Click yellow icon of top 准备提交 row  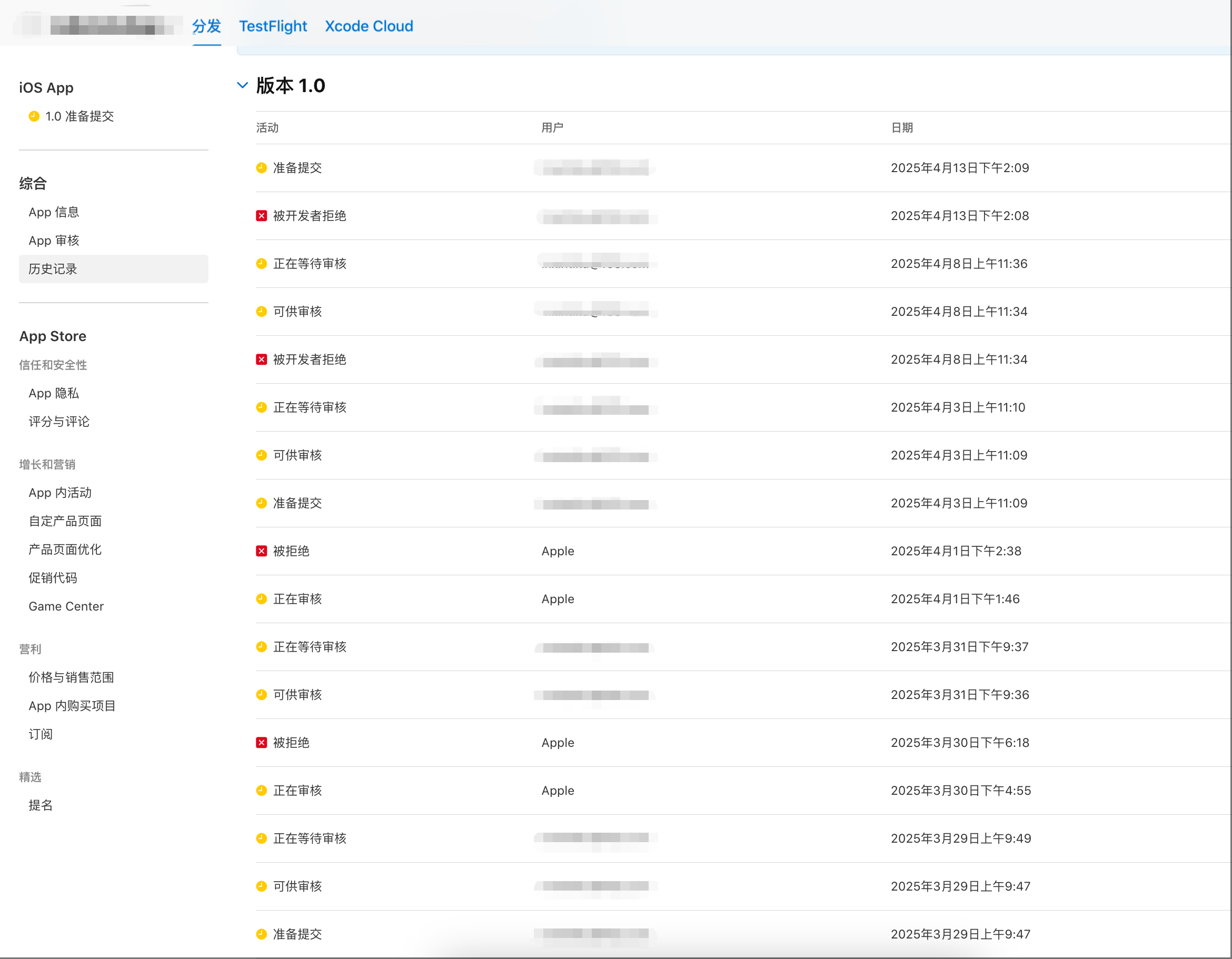[x=261, y=168]
